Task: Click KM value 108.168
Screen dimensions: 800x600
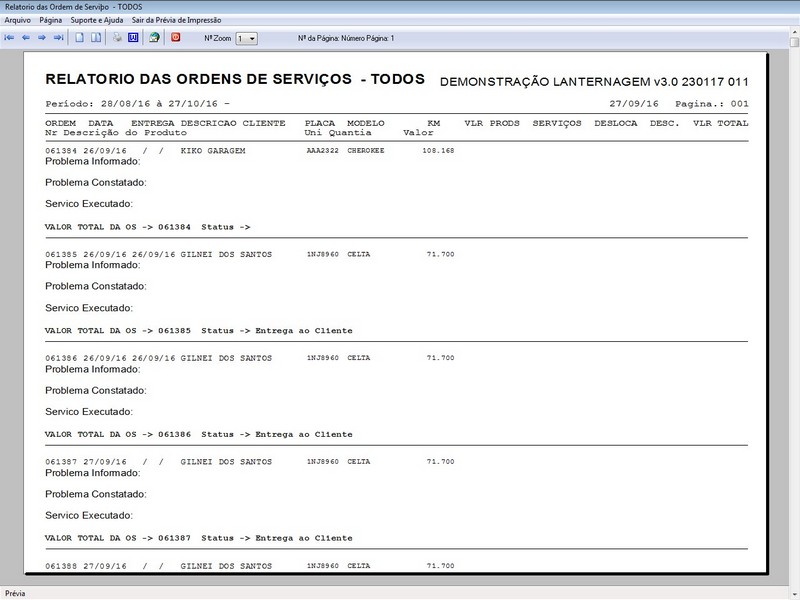Action: pos(438,151)
